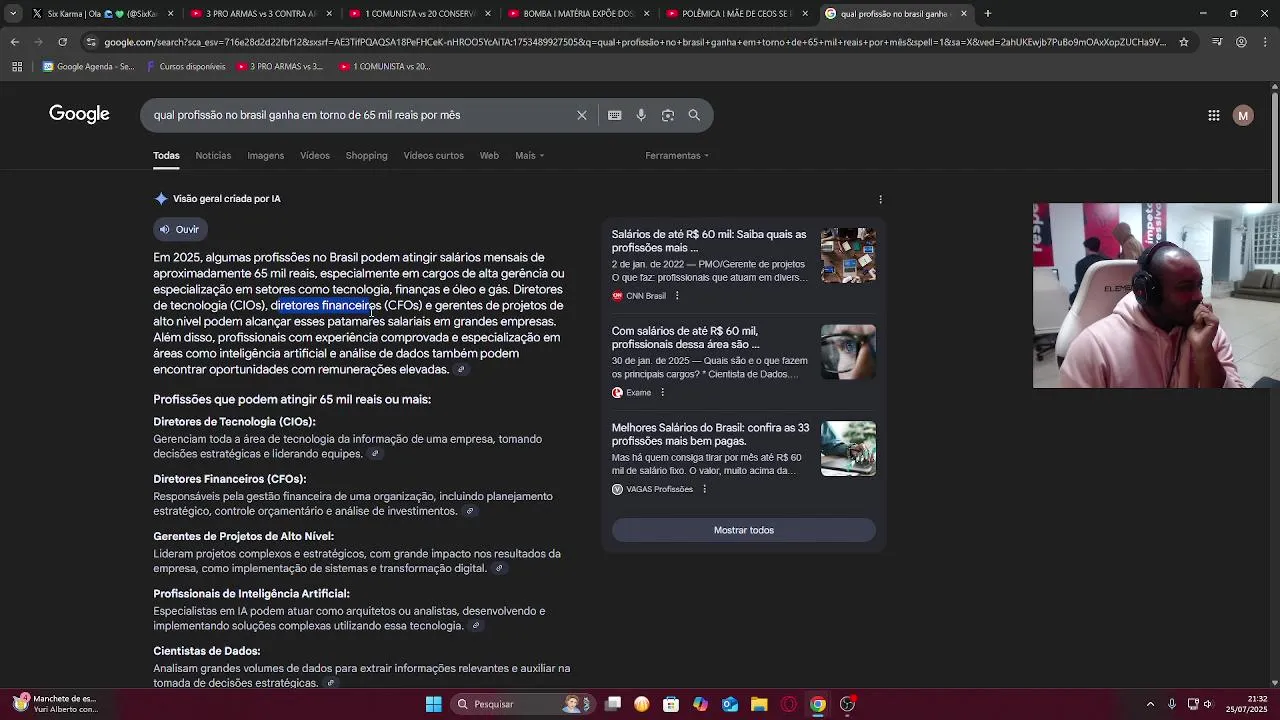Image resolution: width=1280 pixels, height=720 pixels.
Task: Show hidden system tray icons chevron
Action: tap(1150, 704)
